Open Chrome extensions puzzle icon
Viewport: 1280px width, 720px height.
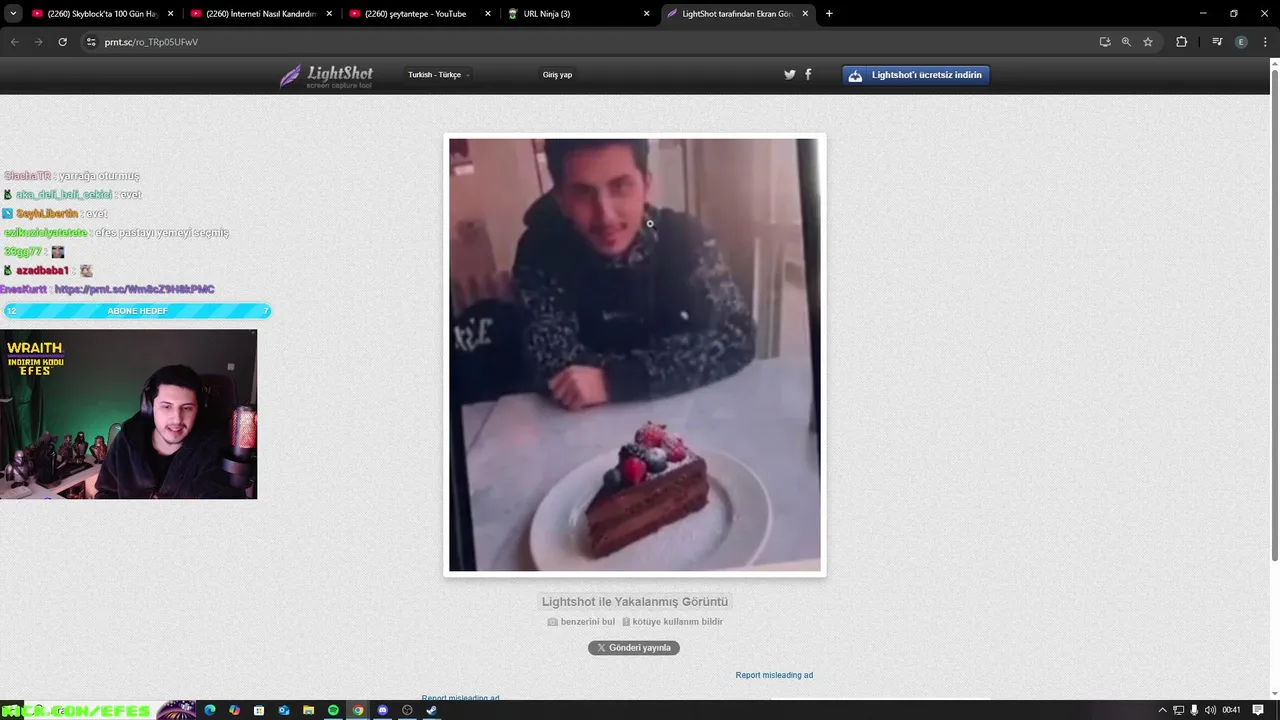(x=1181, y=42)
